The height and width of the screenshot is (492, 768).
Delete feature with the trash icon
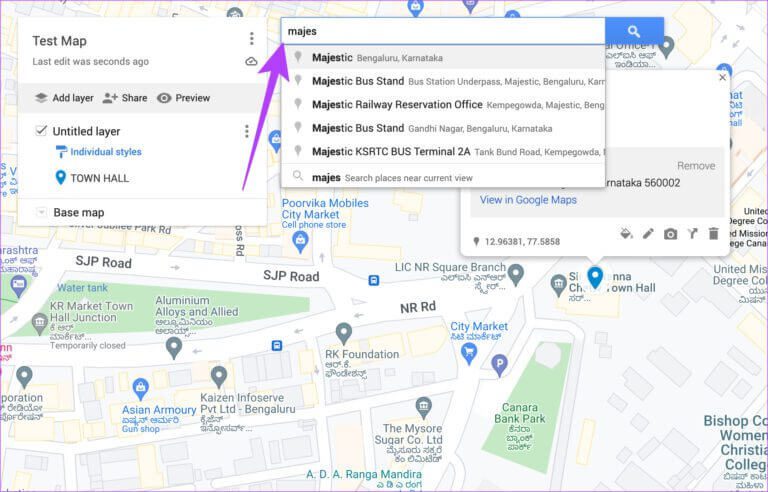click(x=714, y=234)
